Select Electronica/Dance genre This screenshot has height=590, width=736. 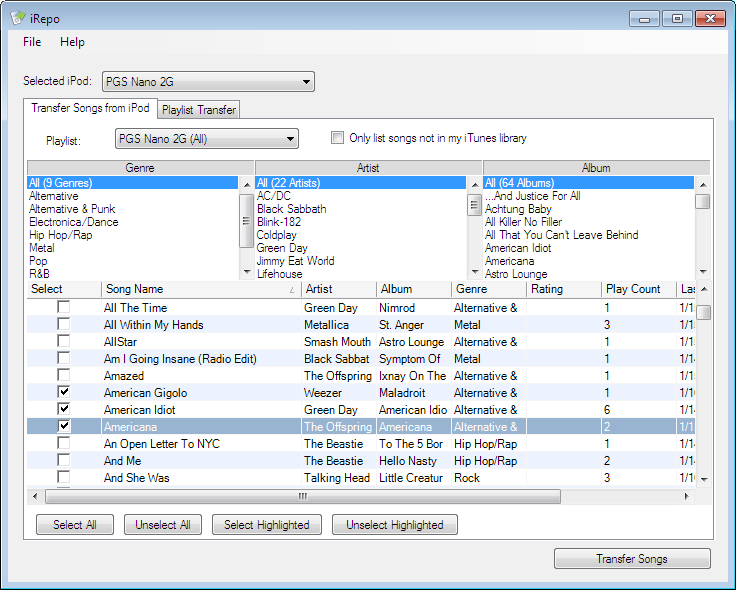tap(132, 222)
